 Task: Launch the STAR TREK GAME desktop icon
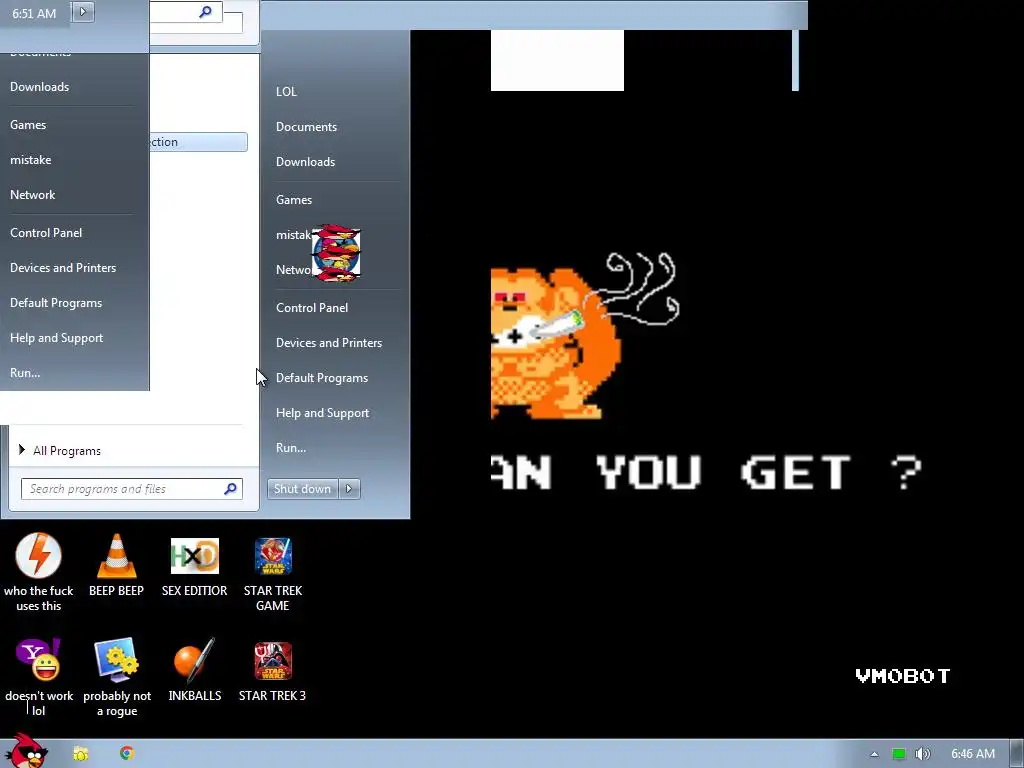(273, 556)
